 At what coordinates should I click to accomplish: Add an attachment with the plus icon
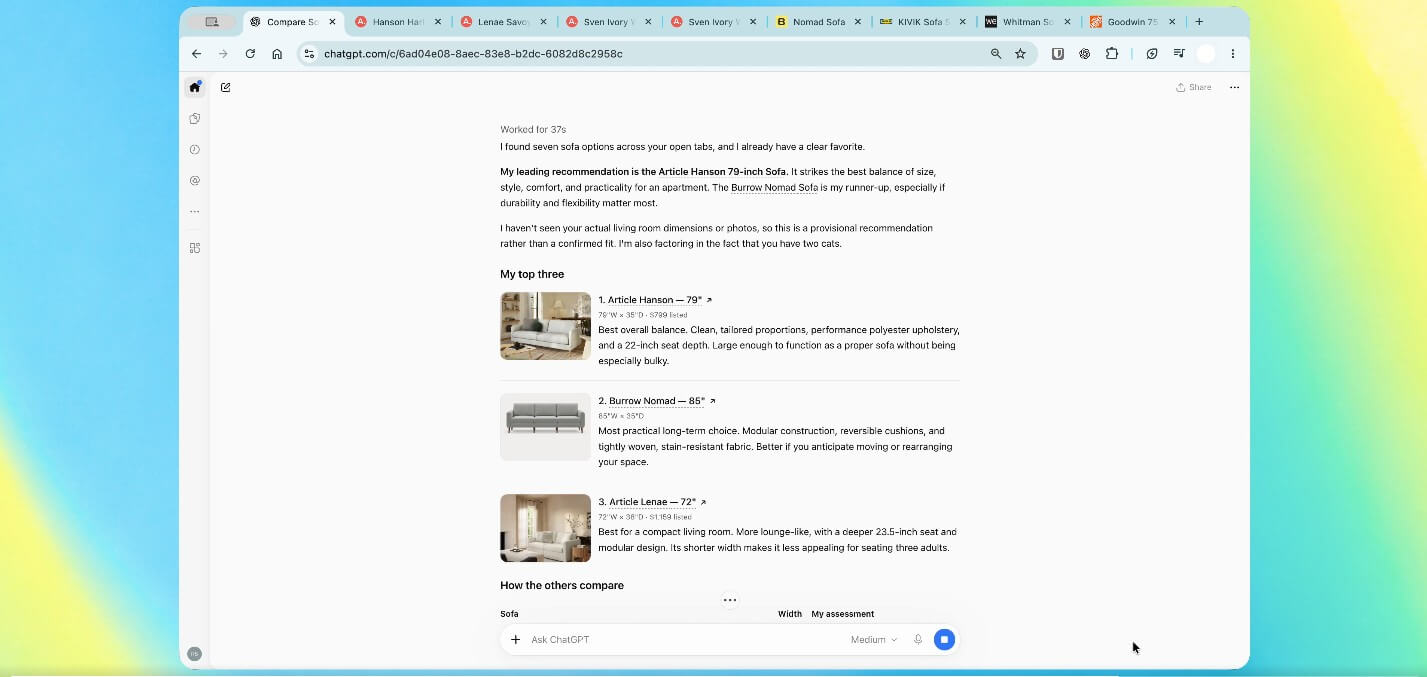(x=516, y=640)
